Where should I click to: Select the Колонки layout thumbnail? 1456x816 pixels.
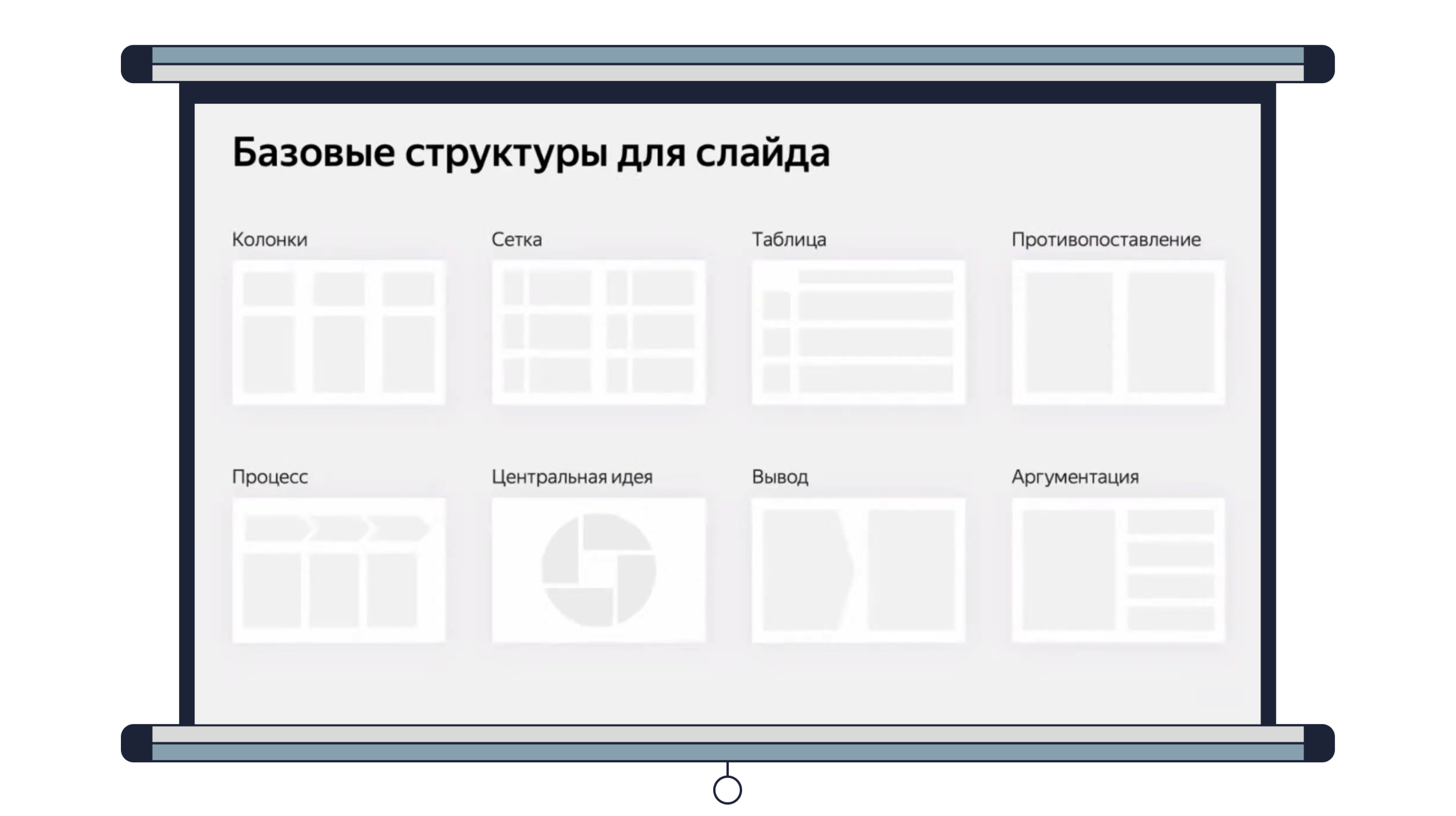click(x=339, y=333)
